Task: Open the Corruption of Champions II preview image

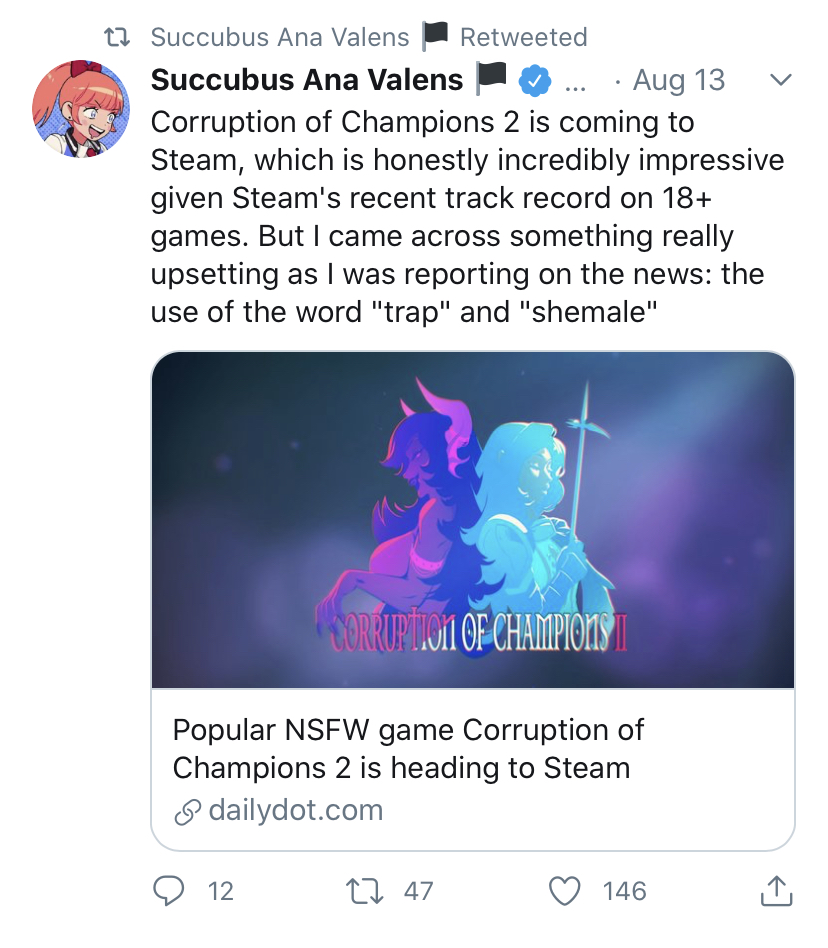Action: click(473, 520)
